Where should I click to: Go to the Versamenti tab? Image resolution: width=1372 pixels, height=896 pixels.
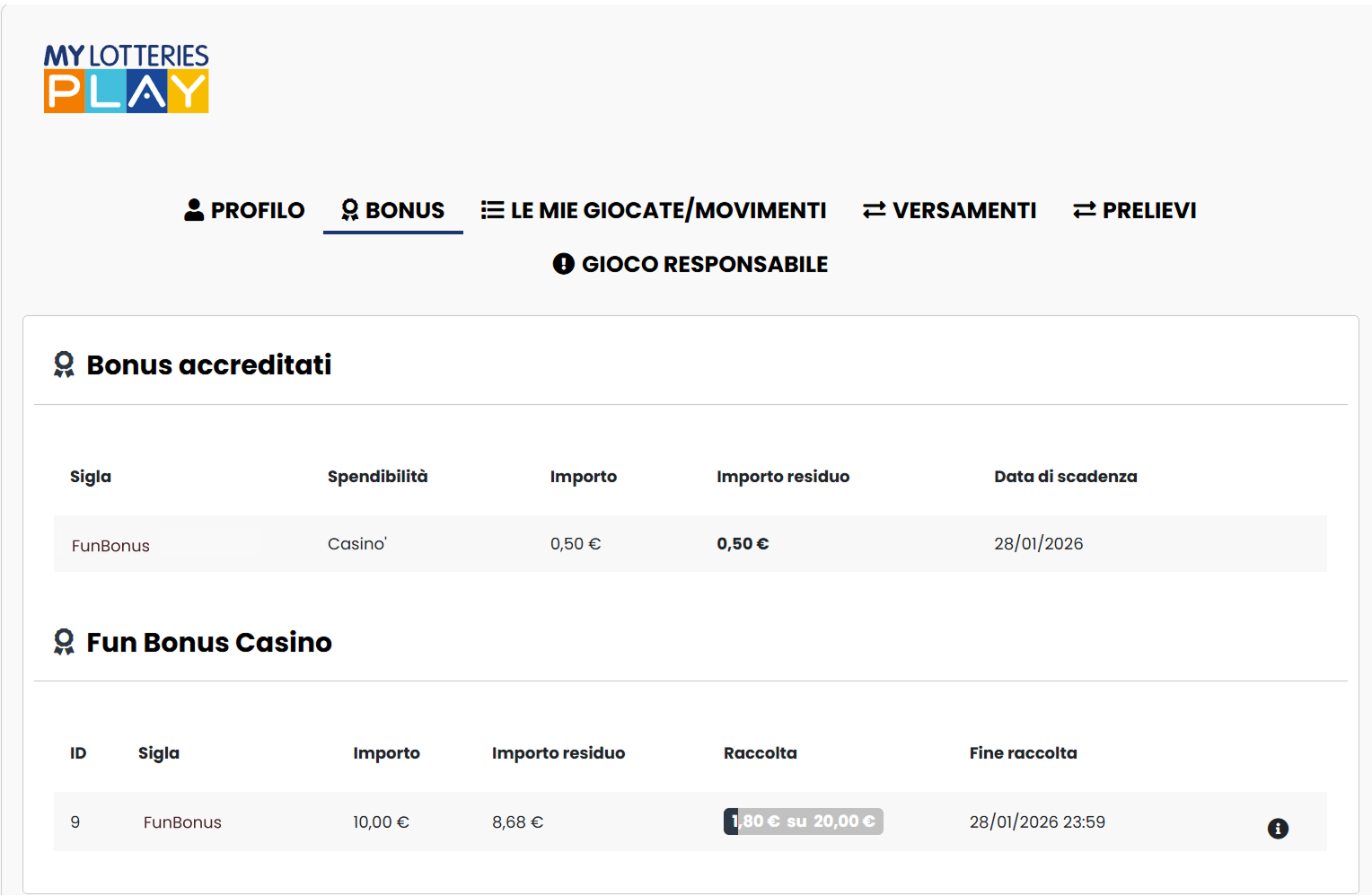pyautogui.click(x=949, y=210)
